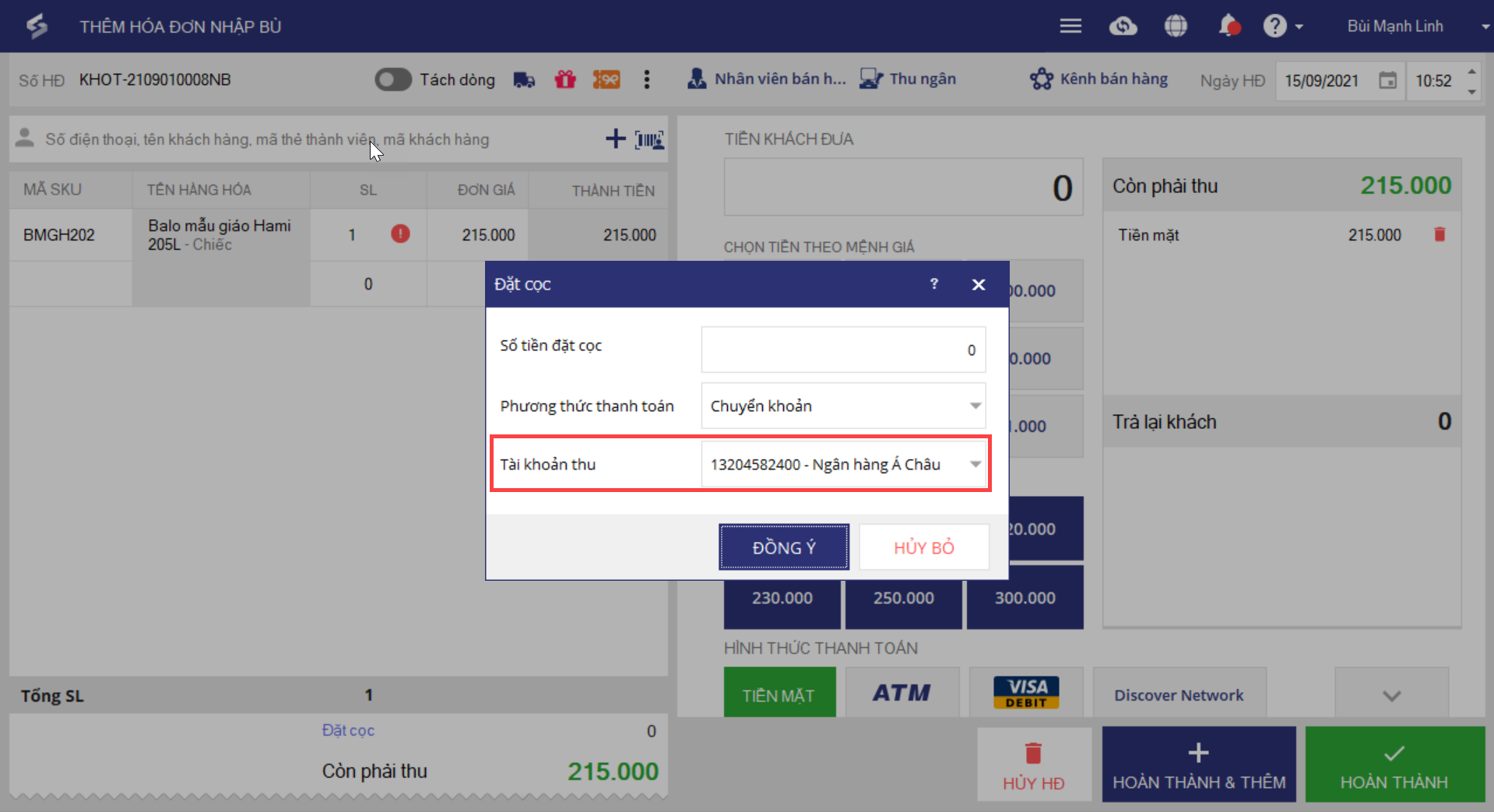
Task: Click SKU code BMGH202
Action: (59, 235)
